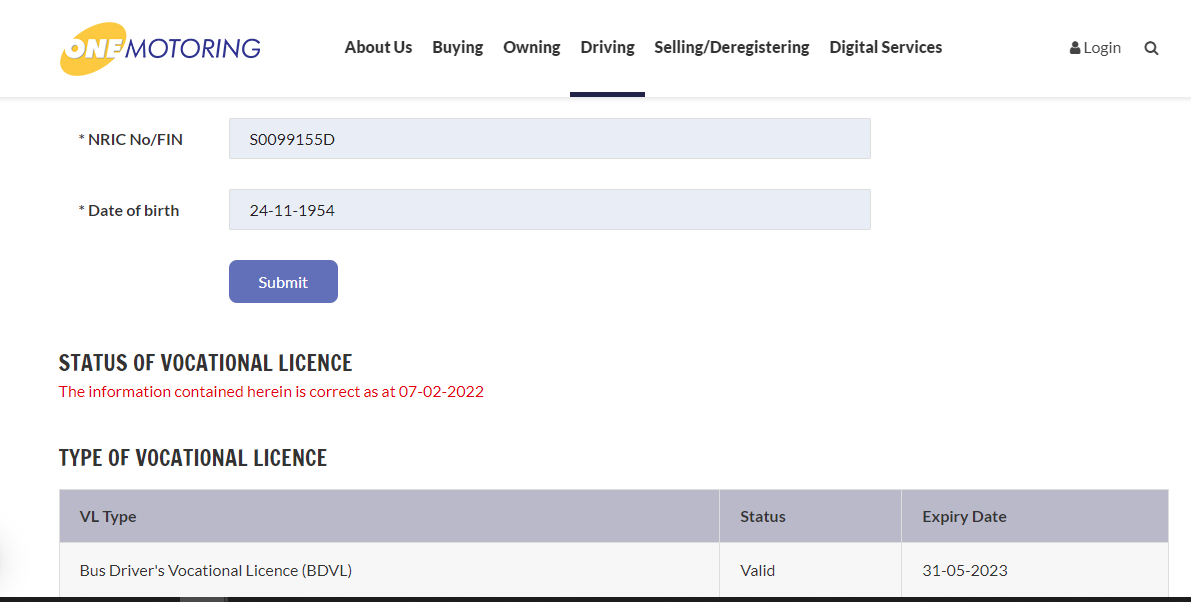Click the Status column header

click(x=762, y=517)
